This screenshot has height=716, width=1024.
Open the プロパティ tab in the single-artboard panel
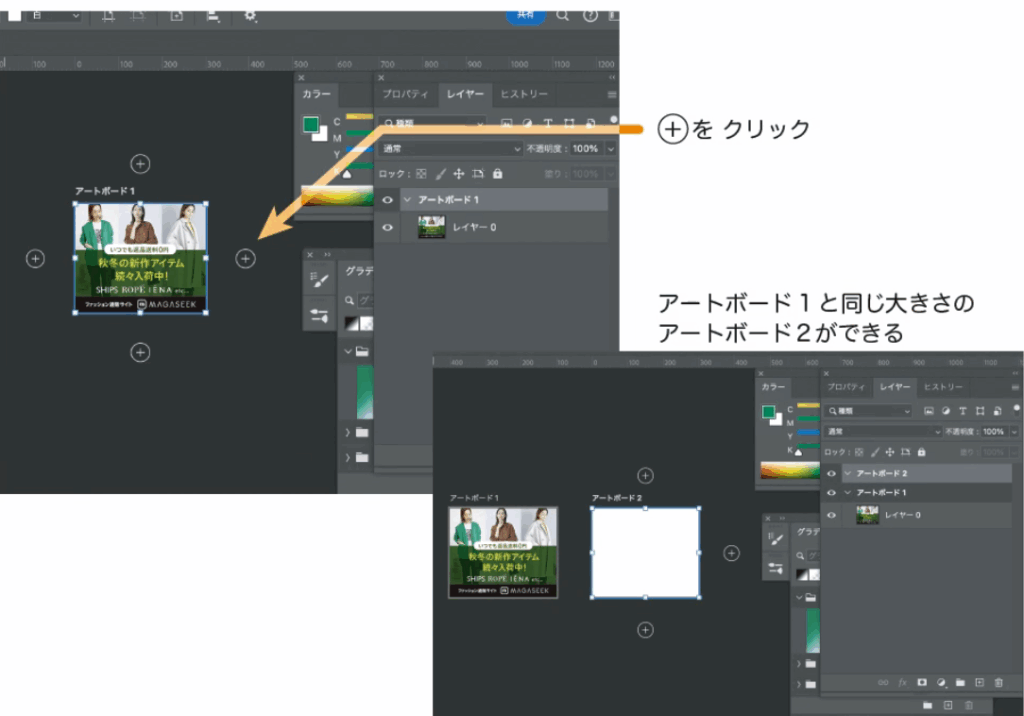point(405,94)
